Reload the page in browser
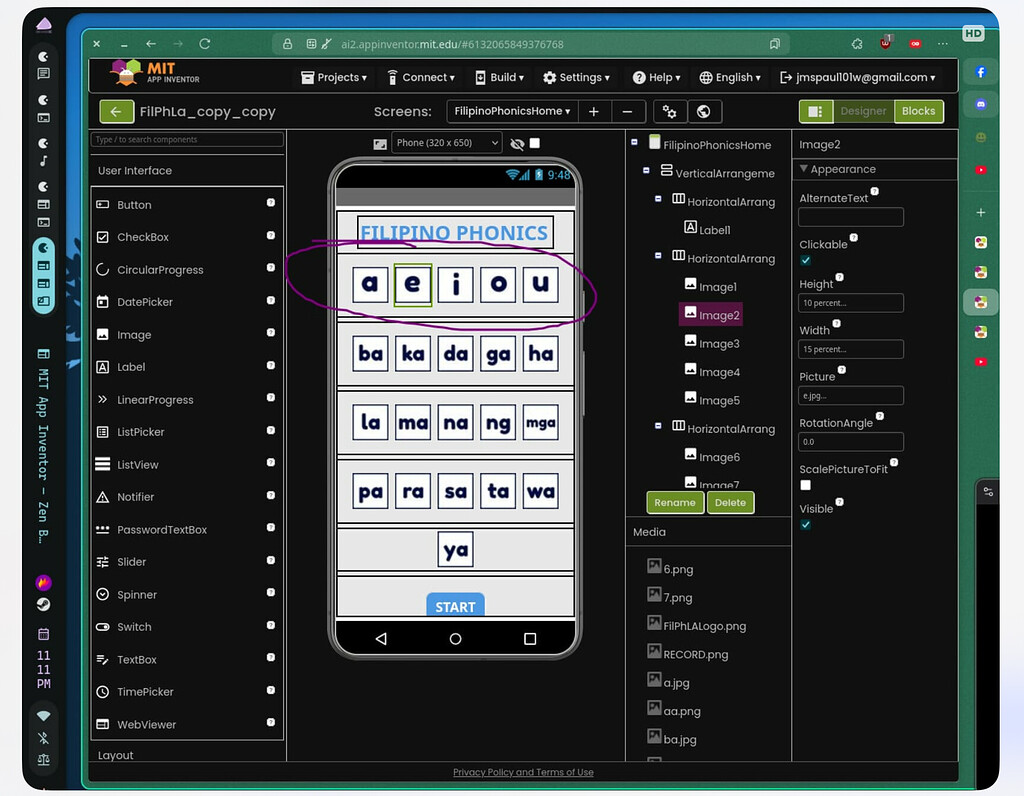This screenshot has height=796, width=1024. (205, 44)
